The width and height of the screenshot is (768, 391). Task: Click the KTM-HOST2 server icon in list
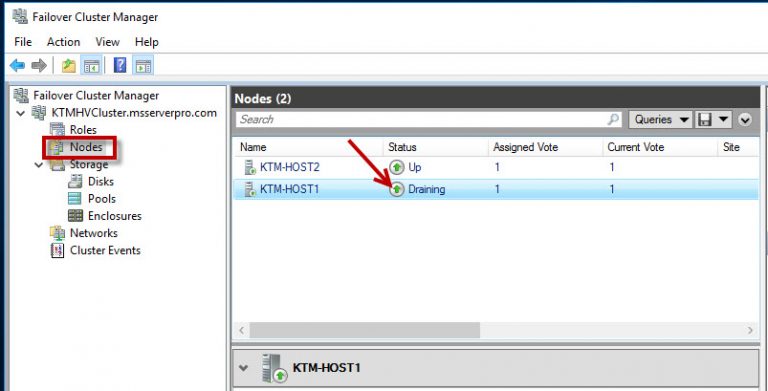click(x=250, y=167)
